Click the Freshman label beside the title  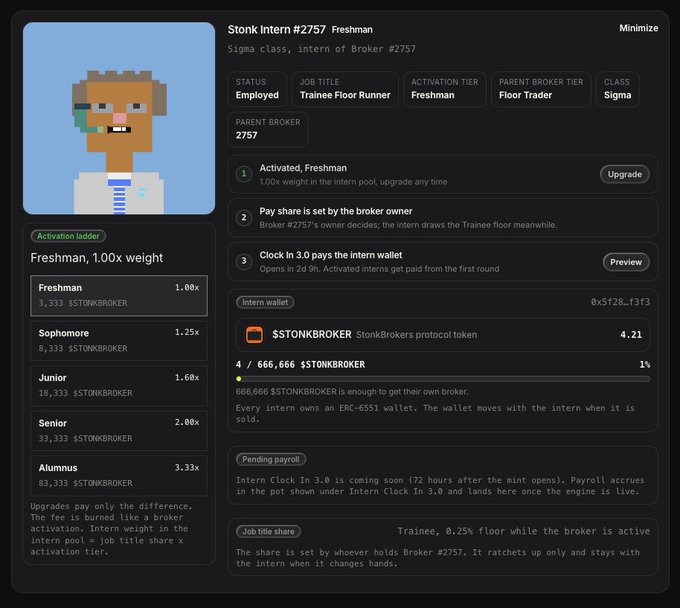352,29
